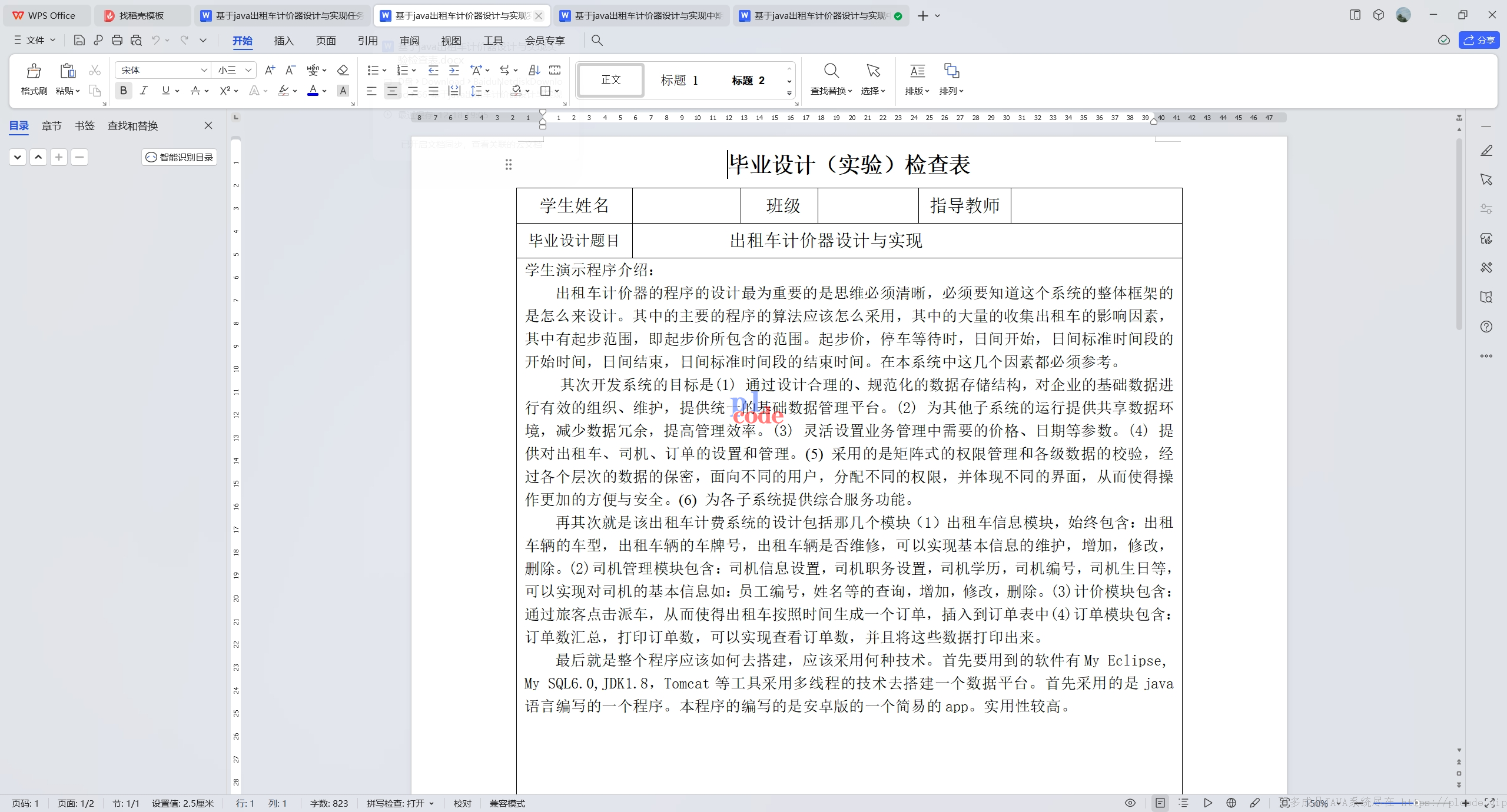
Task: Expand the styles gallery more arrow
Action: [x=789, y=93]
